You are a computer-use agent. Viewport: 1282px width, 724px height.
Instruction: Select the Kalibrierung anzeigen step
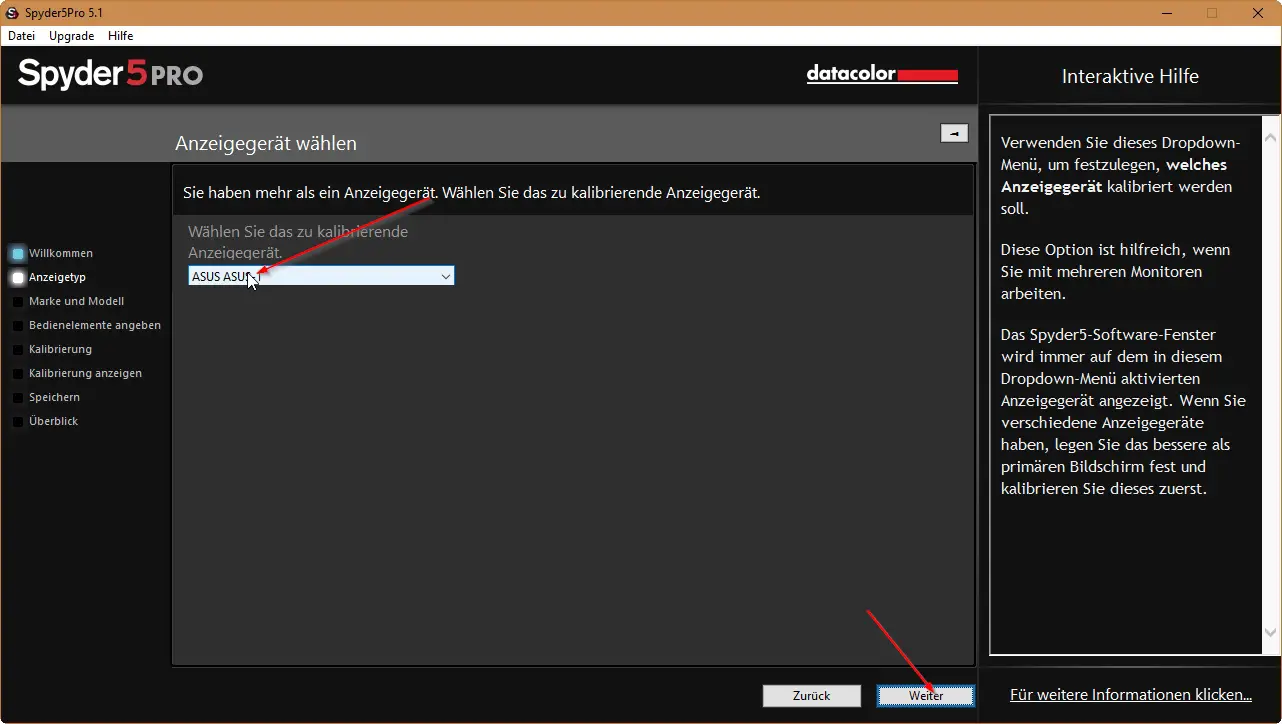[85, 373]
